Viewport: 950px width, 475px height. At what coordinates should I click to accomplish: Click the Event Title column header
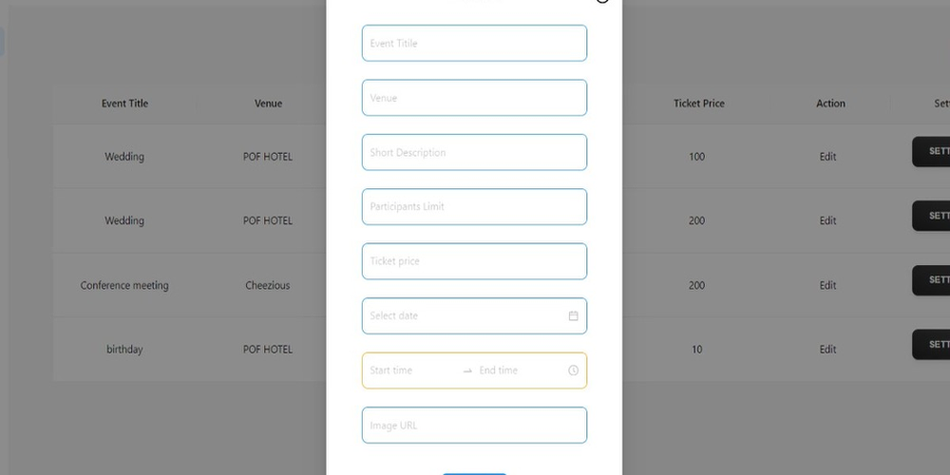tap(125, 104)
